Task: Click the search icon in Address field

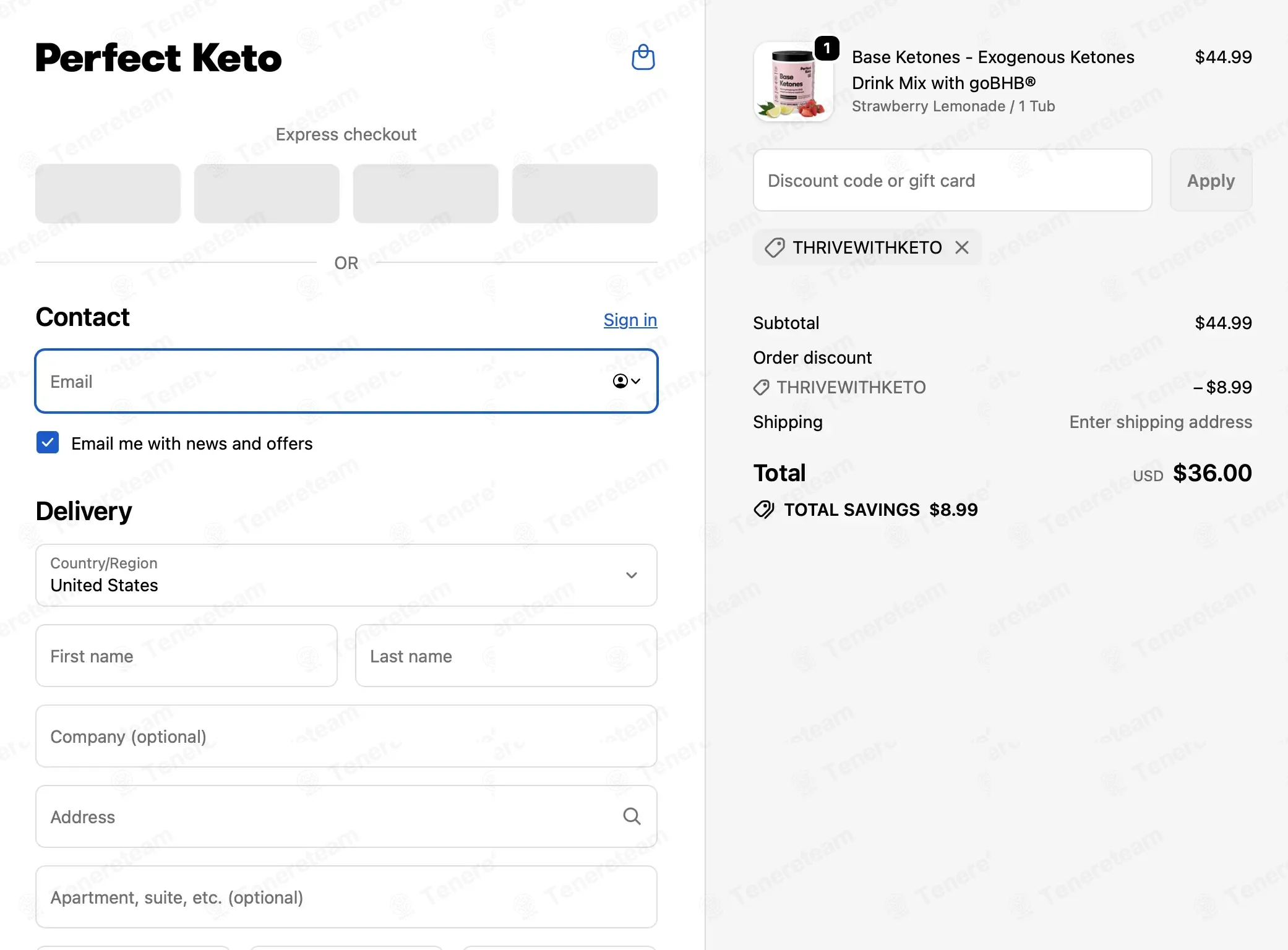Action: click(x=632, y=816)
